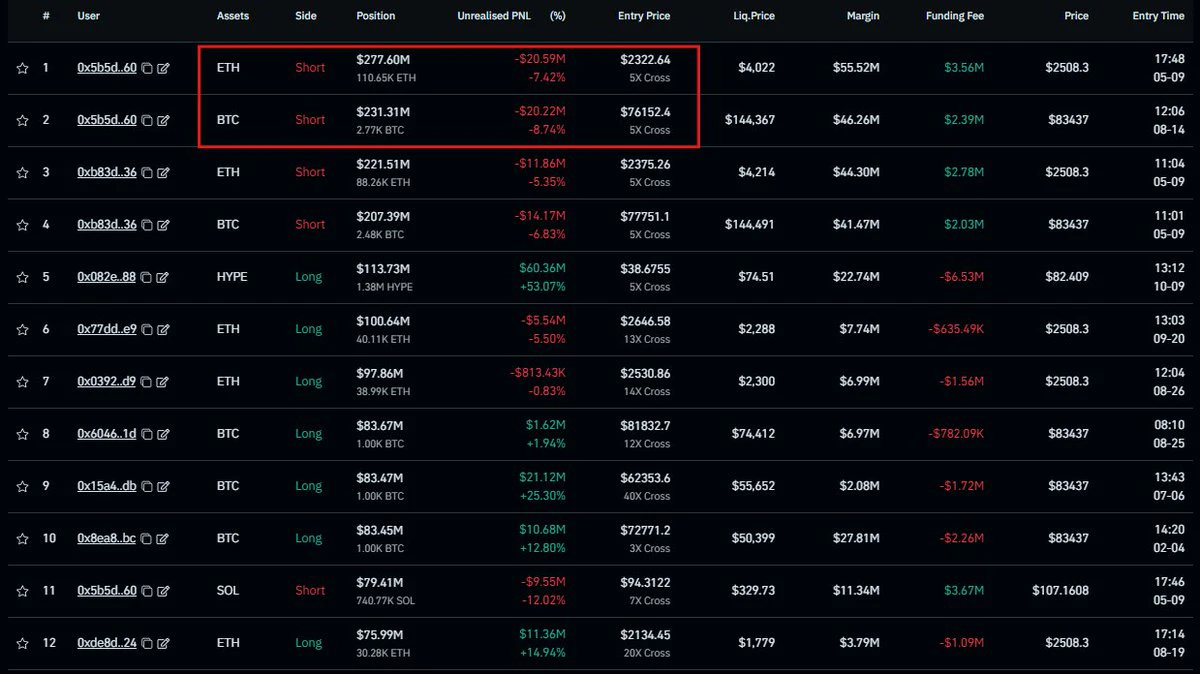Viewport: 1200px width, 674px height.
Task: Click the -$635.49K funding fee value
Action: [x=956, y=329]
